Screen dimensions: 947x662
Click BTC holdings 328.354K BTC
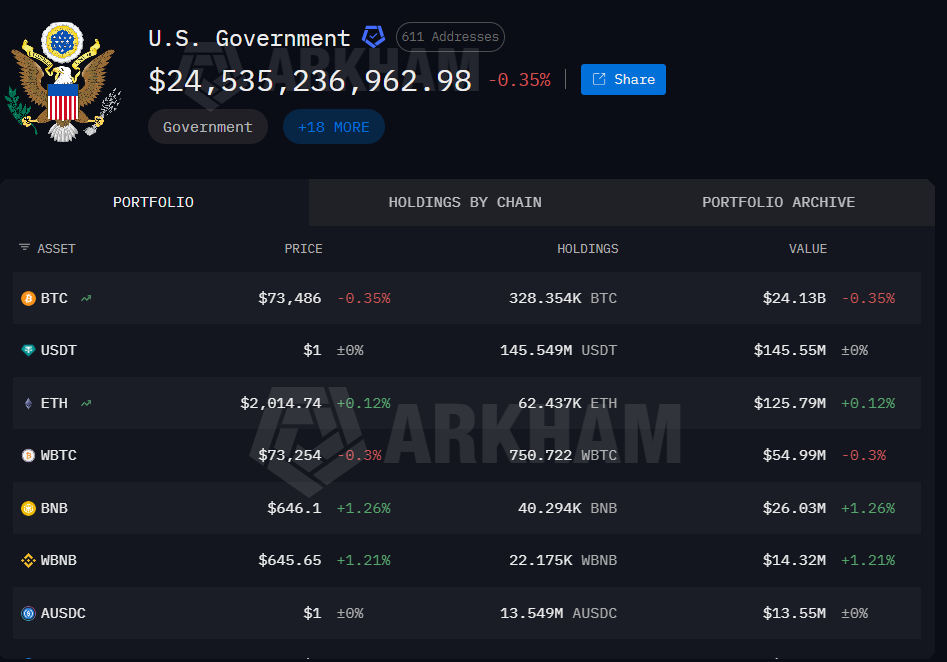pos(563,298)
